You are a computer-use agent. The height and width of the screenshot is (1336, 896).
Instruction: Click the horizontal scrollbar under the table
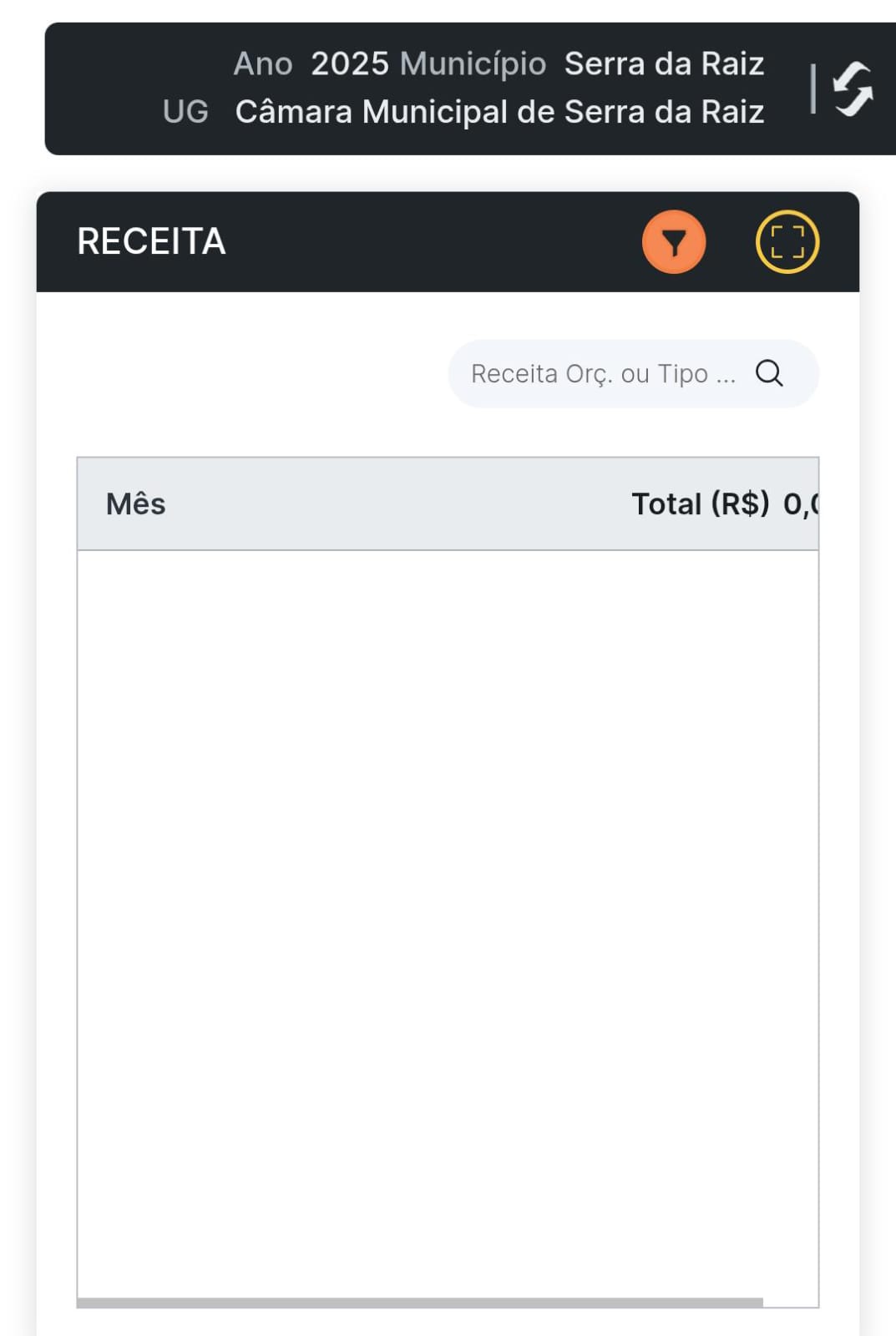(x=419, y=1303)
